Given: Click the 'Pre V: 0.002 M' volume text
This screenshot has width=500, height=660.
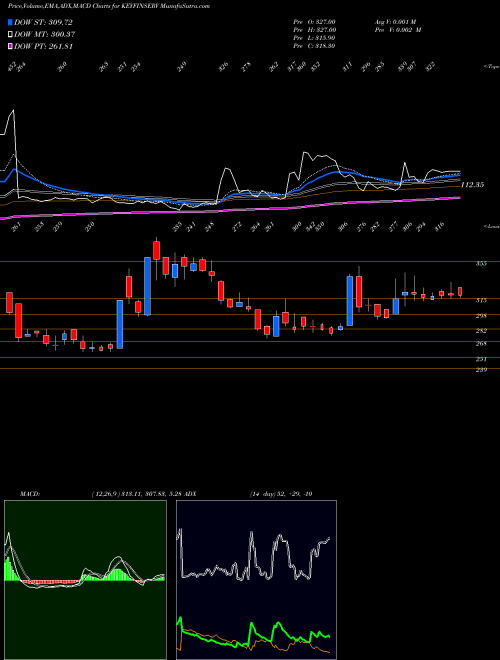Looking at the screenshot, I should point(398,30).
